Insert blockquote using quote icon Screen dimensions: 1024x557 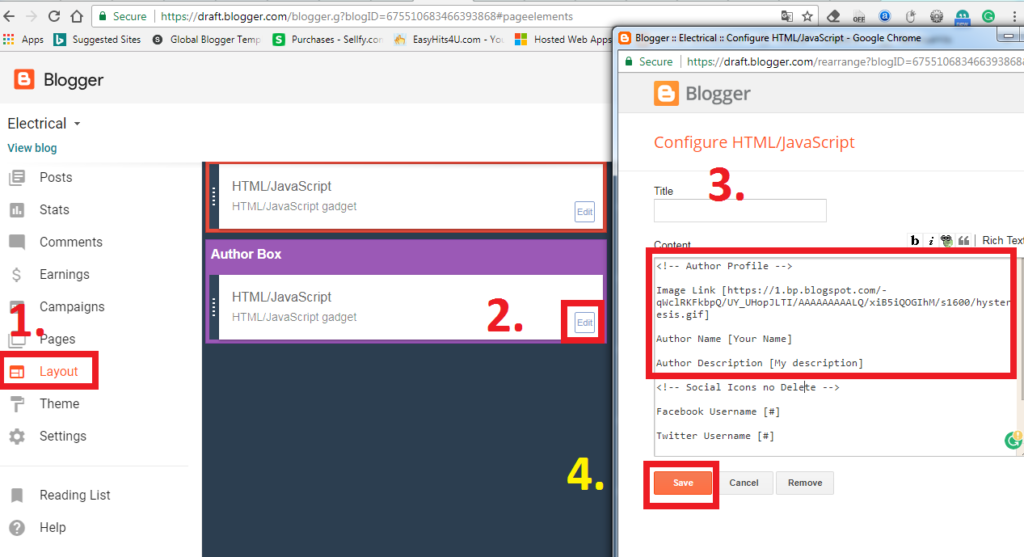click(x=964, y=241)
